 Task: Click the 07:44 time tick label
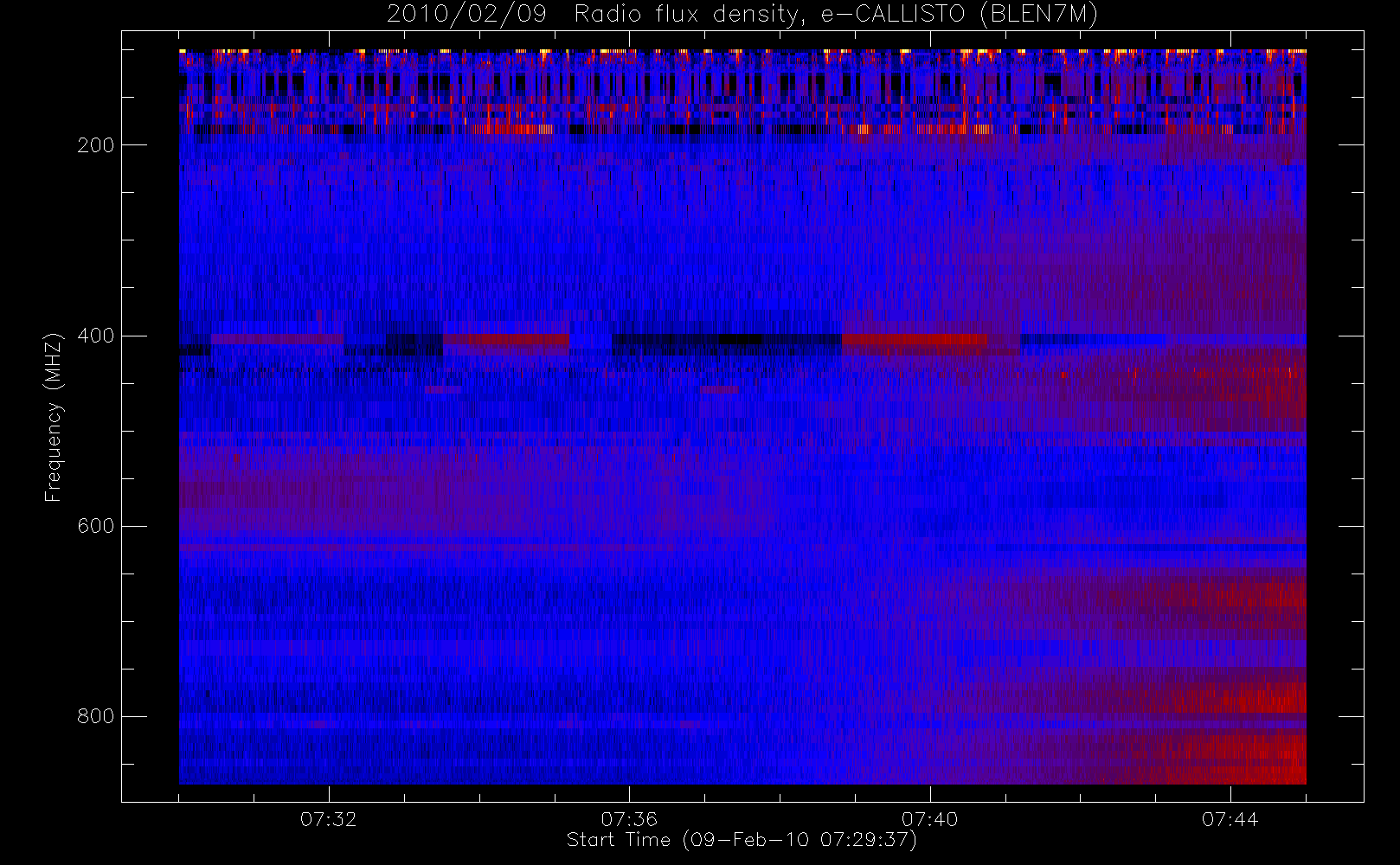click(1230, 819)
